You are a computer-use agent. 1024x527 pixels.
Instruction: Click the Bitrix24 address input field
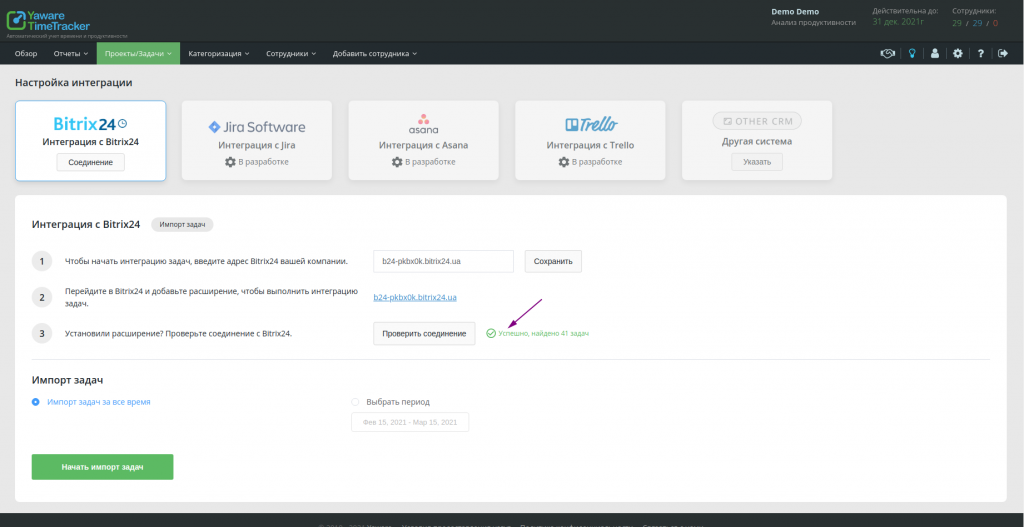pyautogui.click(x=443, y=261)
